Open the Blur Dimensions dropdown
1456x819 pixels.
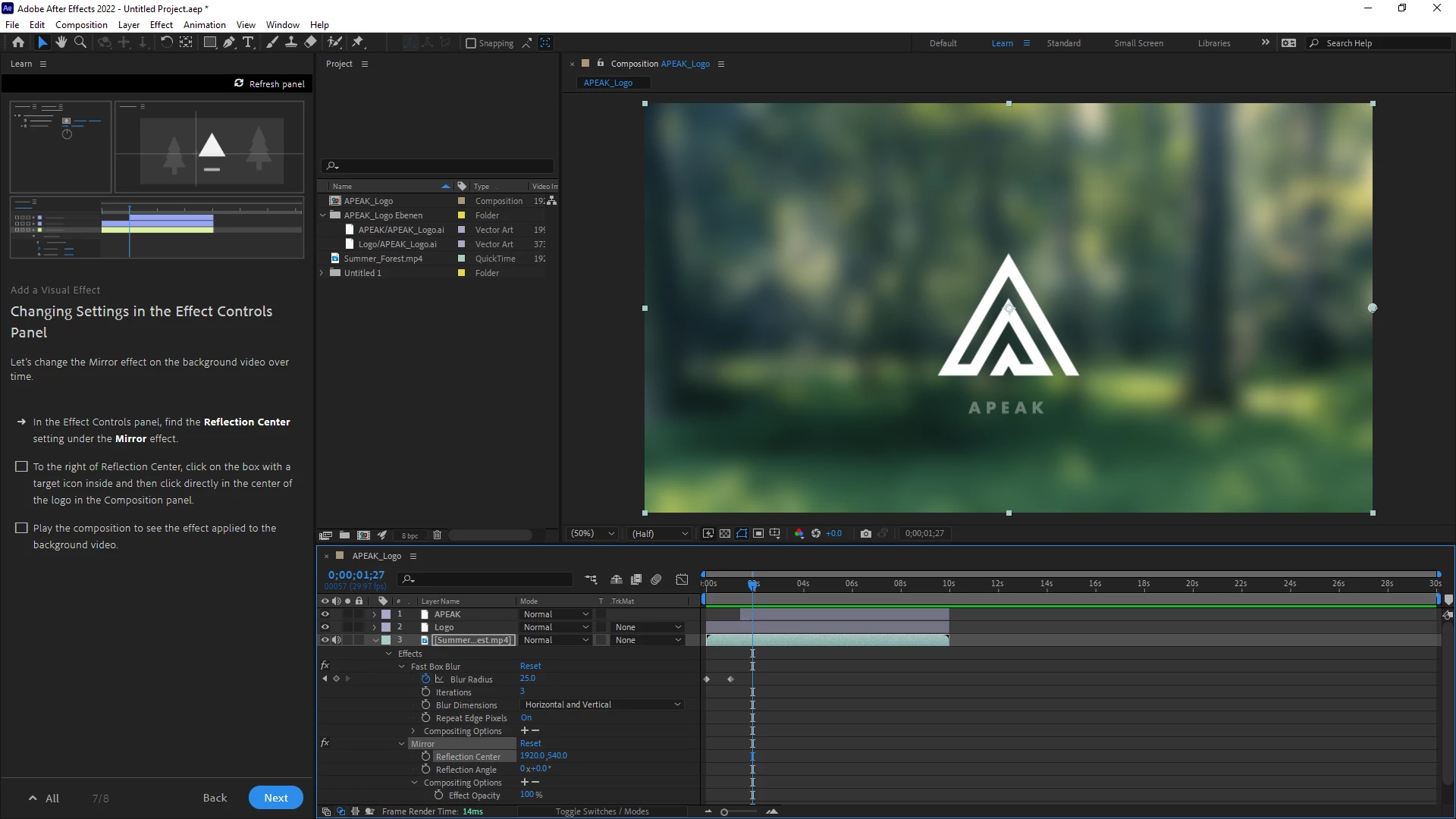pyautogui.click(x=603, y=704)
